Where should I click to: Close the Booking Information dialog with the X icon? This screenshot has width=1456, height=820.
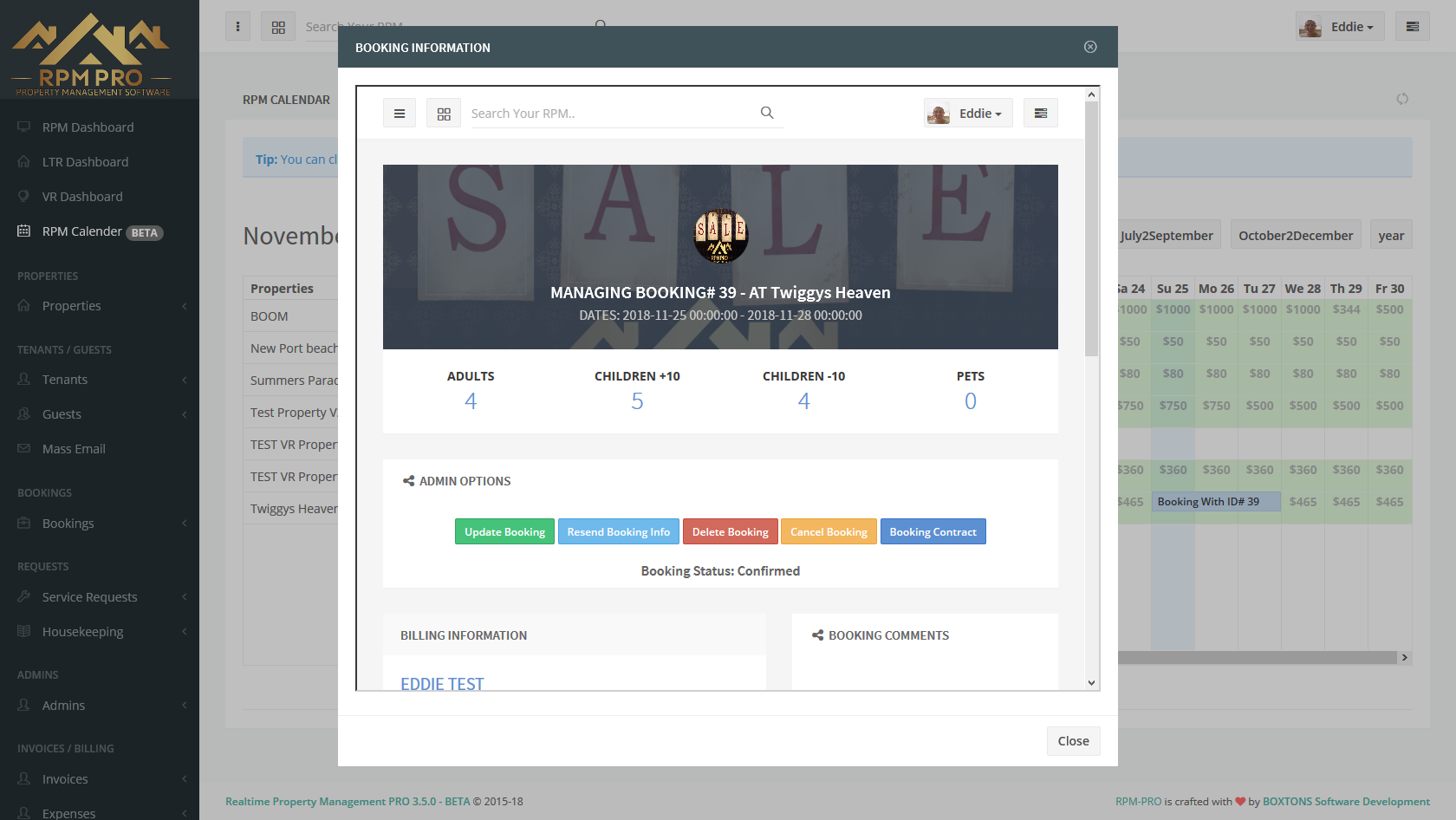coord(1090,47)
